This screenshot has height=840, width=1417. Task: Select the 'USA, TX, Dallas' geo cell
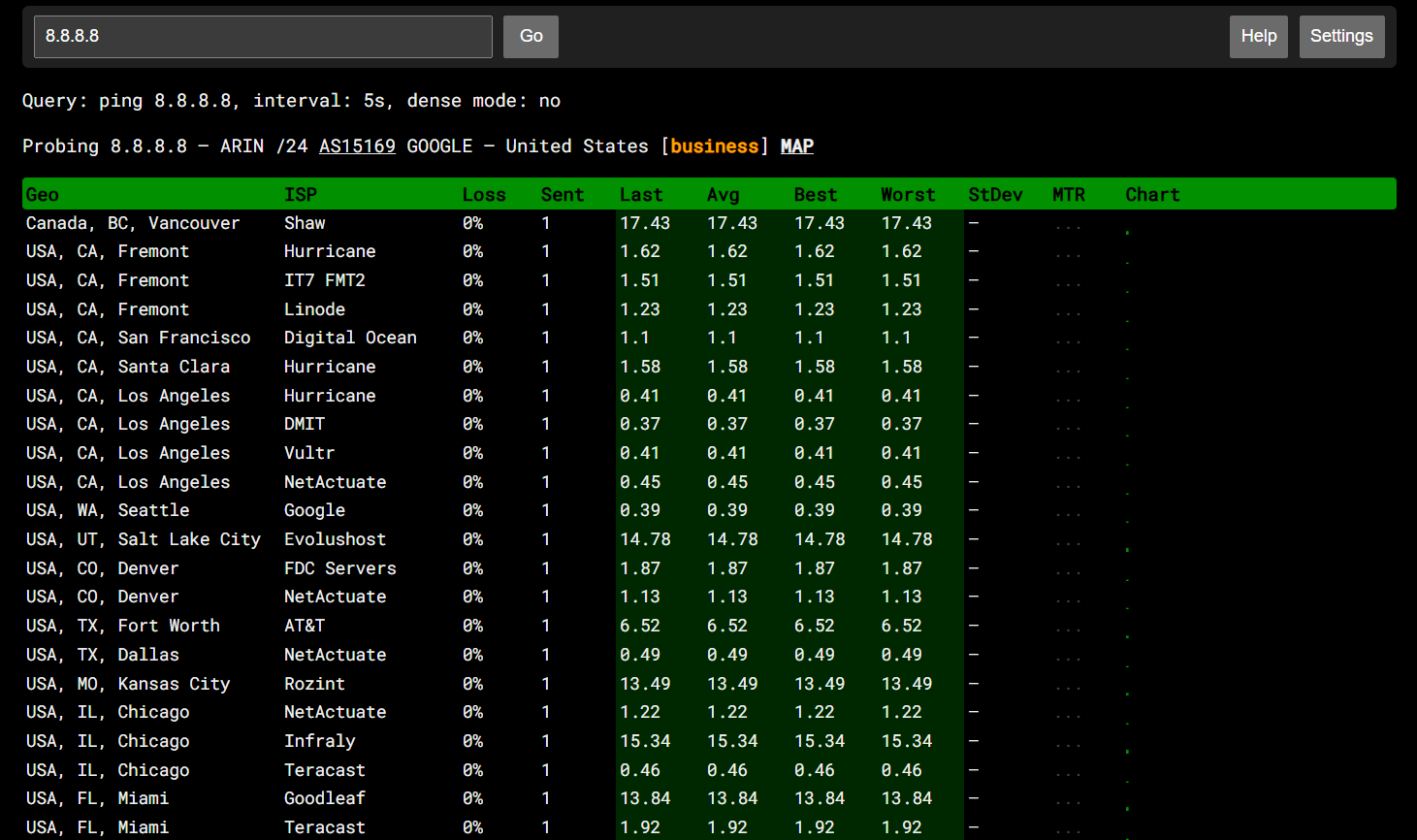pos(103,655)
